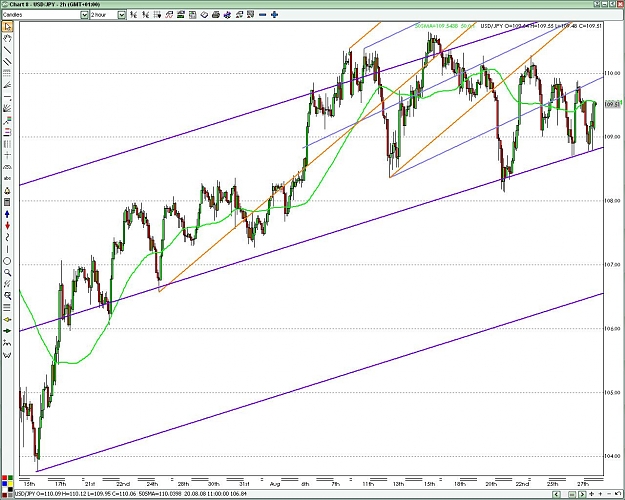Select the blue up arrow marker

[7, 214]
